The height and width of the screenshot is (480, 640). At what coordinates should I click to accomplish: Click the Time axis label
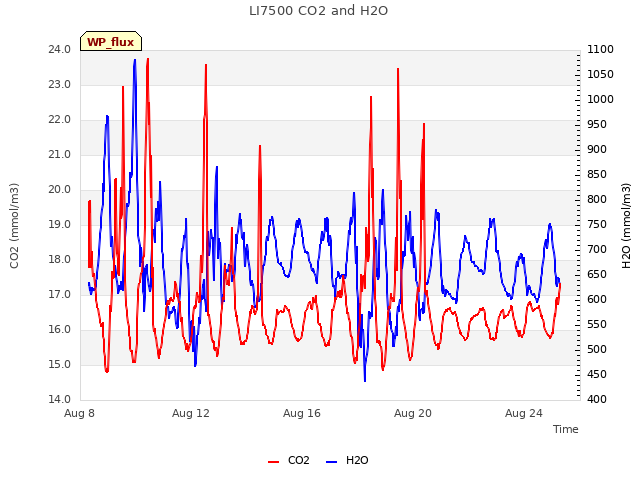[x=566, y=429]
